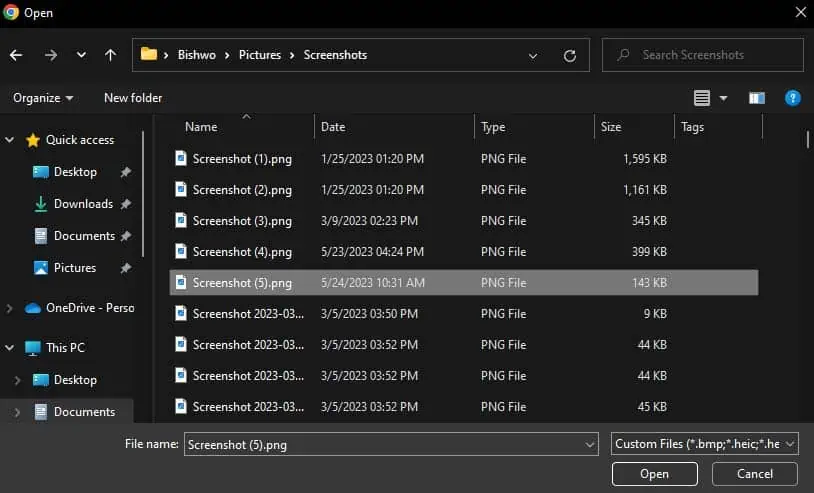Toggle the preview pane icon
814x493 pixels.
click(756, 98)
